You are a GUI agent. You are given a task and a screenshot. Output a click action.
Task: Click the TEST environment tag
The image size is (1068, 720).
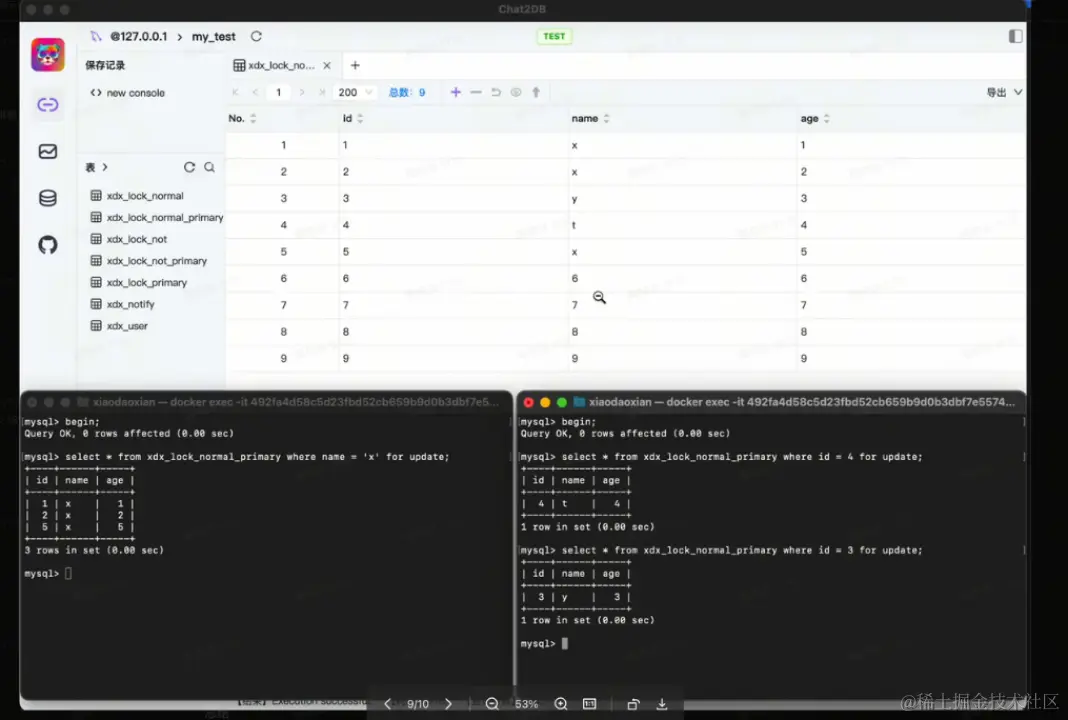(554, 36)
